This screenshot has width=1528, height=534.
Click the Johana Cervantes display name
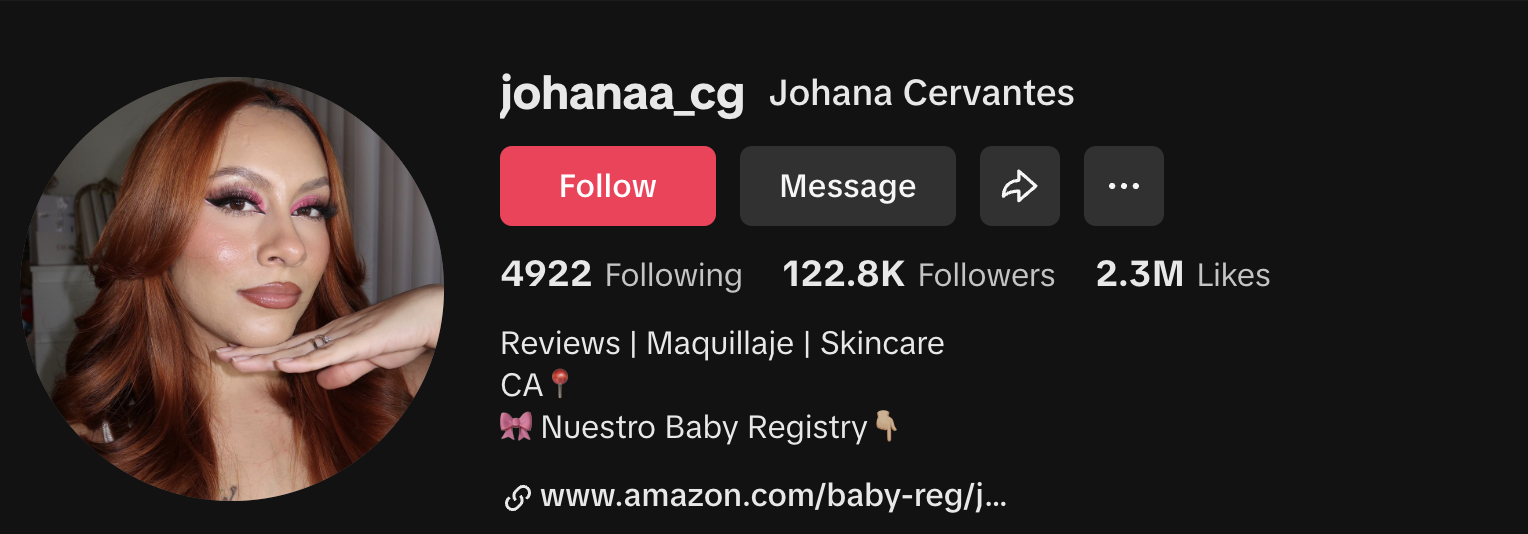922,94
